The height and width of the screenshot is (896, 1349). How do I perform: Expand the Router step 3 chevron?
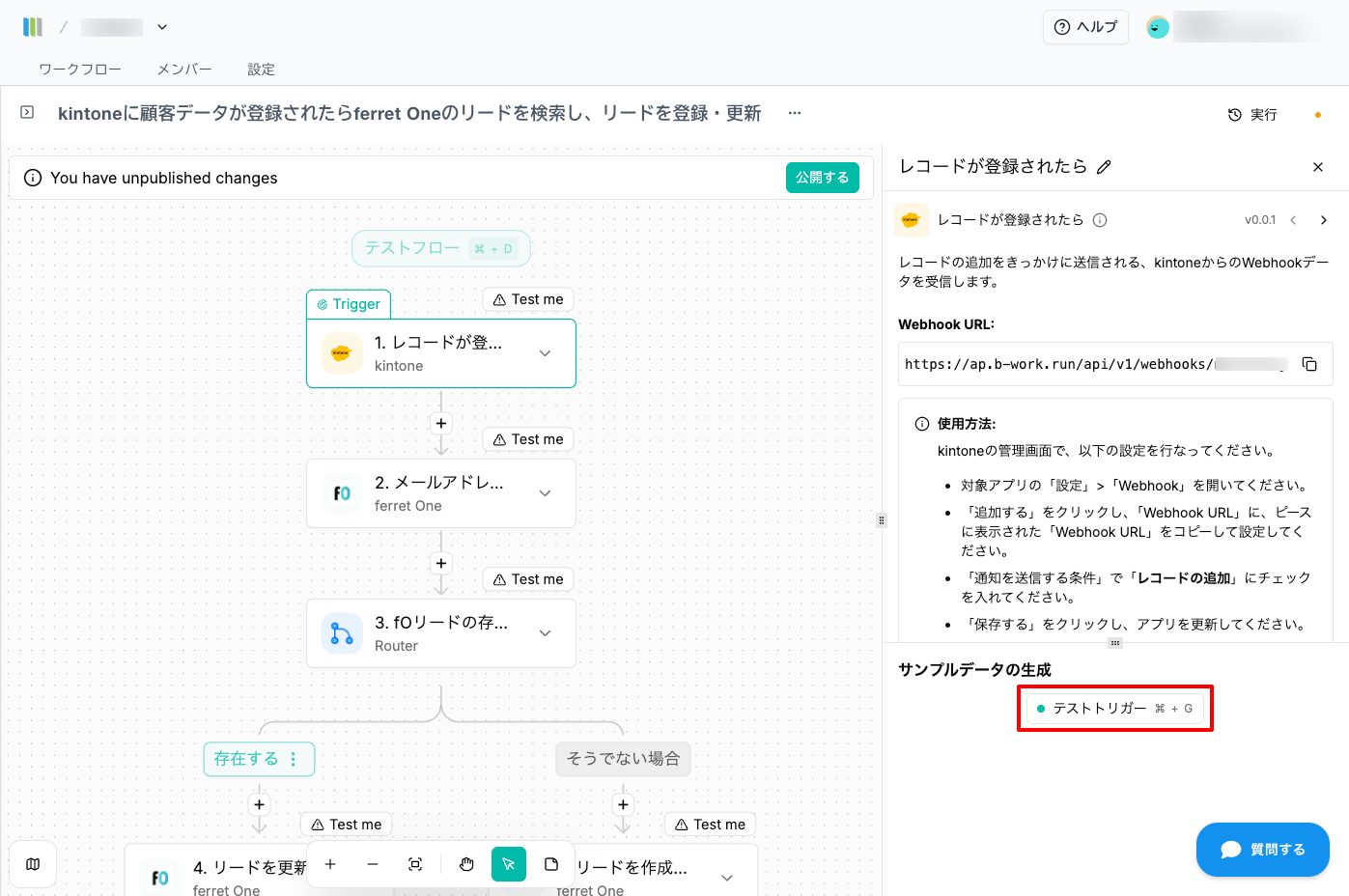pyautogui.click(x=546, y=633)
